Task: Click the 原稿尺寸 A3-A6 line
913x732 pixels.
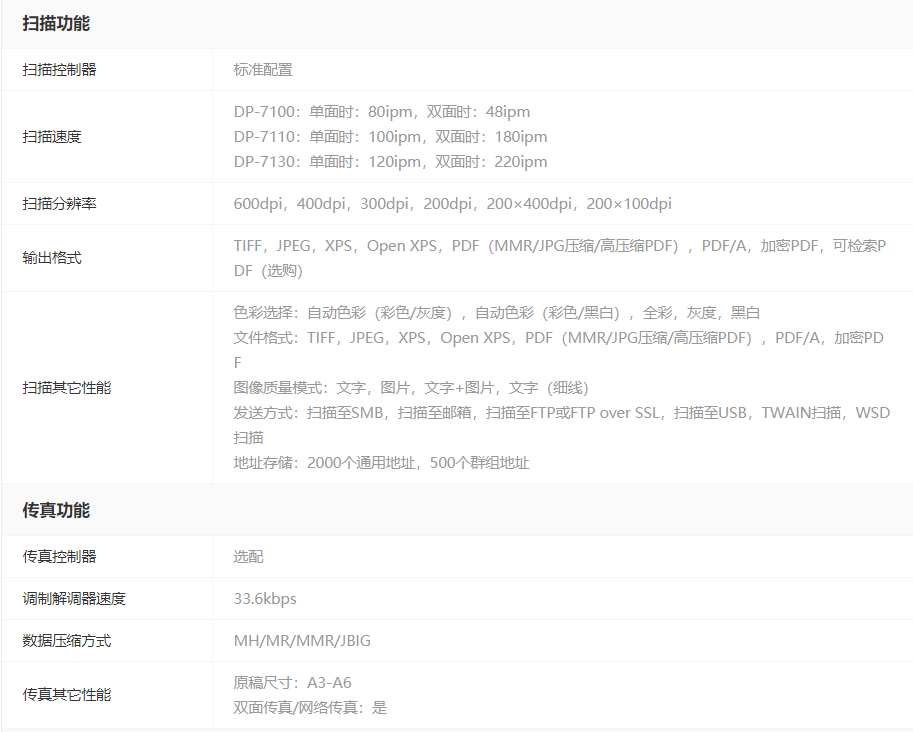Action: coord(292,682)
